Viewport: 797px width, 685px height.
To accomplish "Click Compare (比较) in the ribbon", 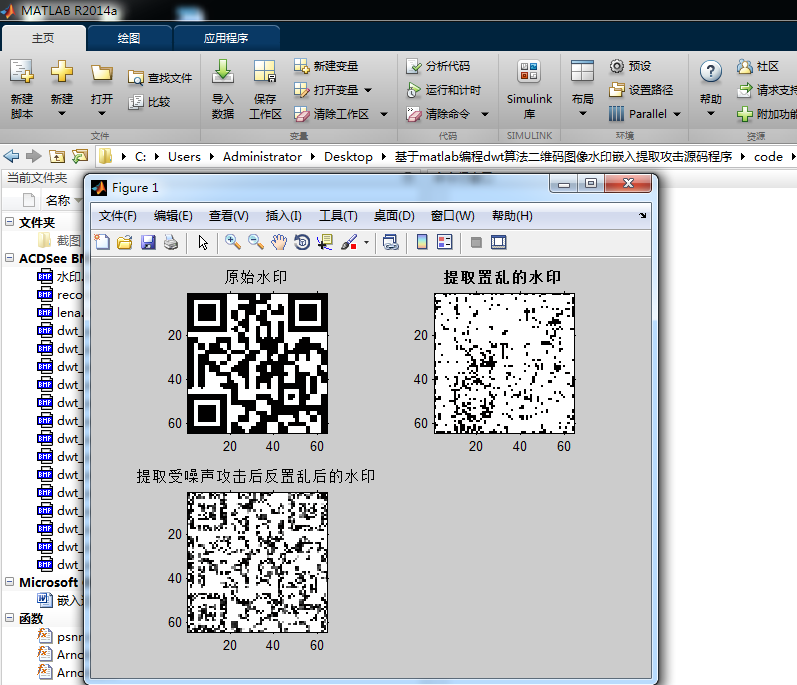I will [x=149, y=102].
